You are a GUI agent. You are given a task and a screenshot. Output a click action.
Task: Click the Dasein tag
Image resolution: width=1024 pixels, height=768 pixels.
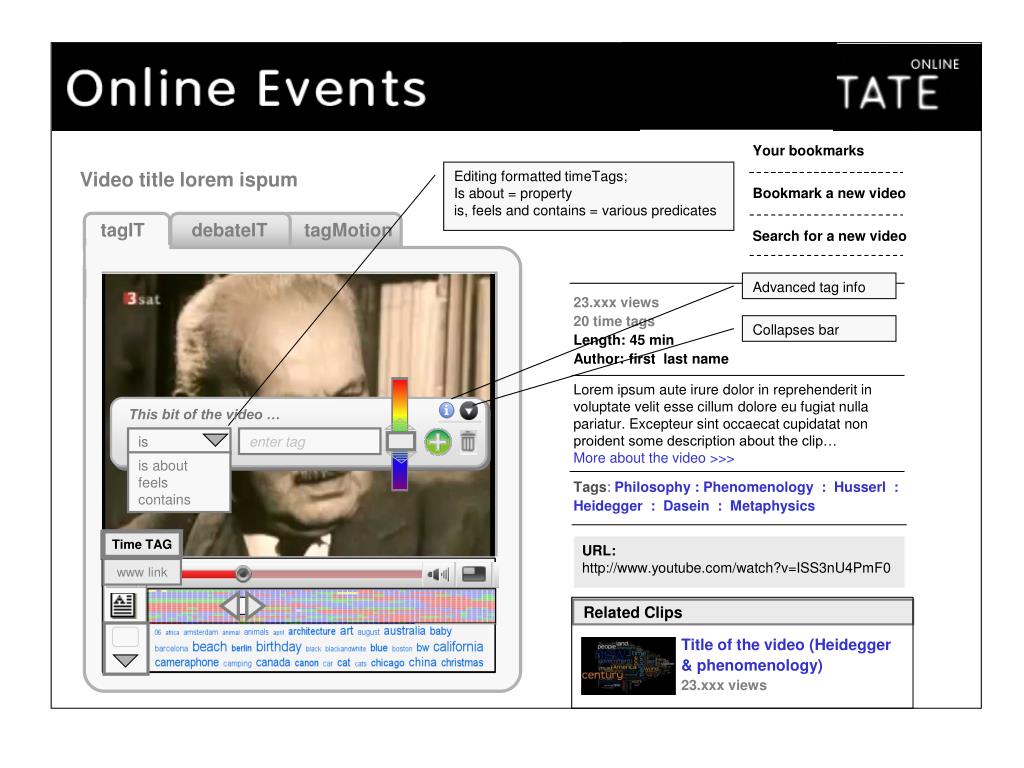(686, 506)
